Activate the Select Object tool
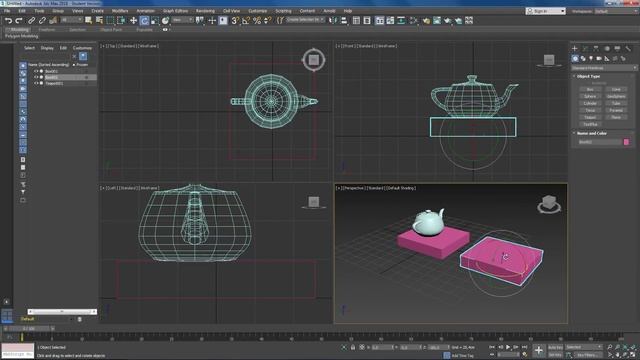Screen dimensions: 640x360 89,20
